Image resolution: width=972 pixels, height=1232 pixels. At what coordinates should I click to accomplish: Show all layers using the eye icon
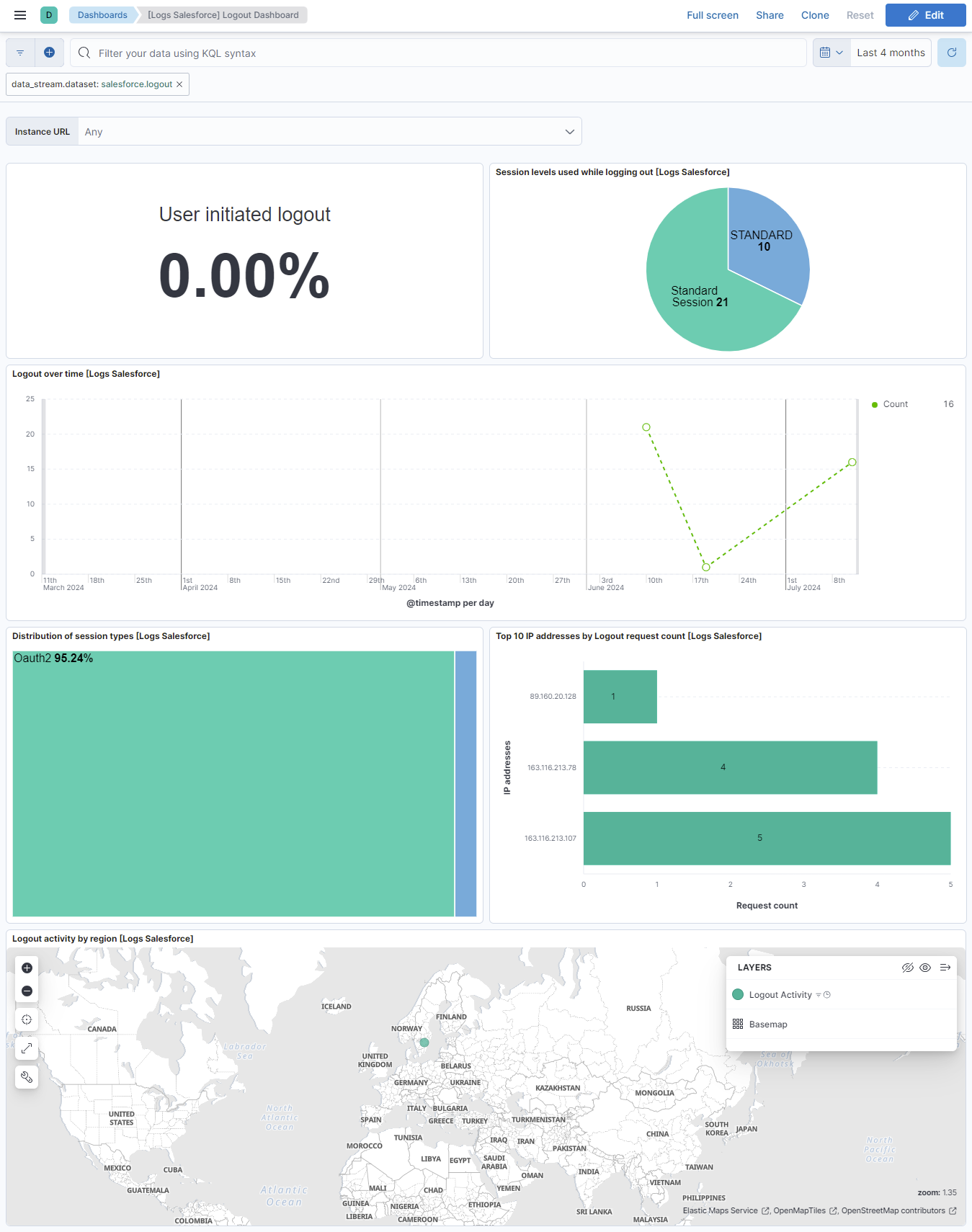[925, 968]
